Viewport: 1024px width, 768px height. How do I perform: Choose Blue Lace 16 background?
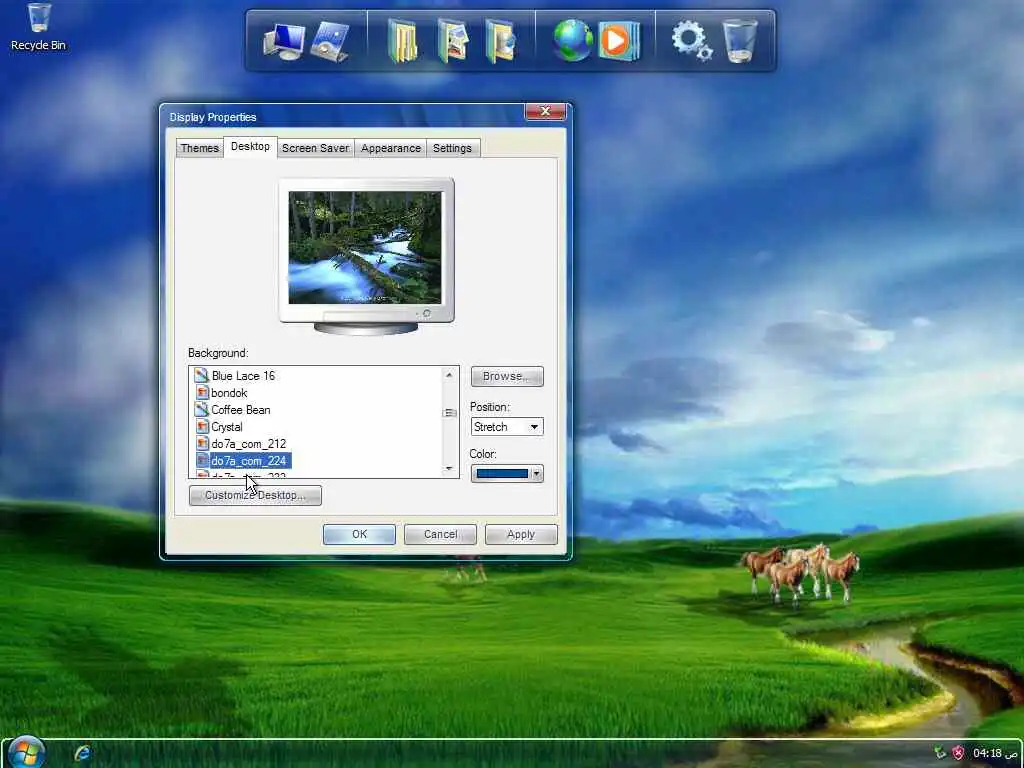click(243, 376)
